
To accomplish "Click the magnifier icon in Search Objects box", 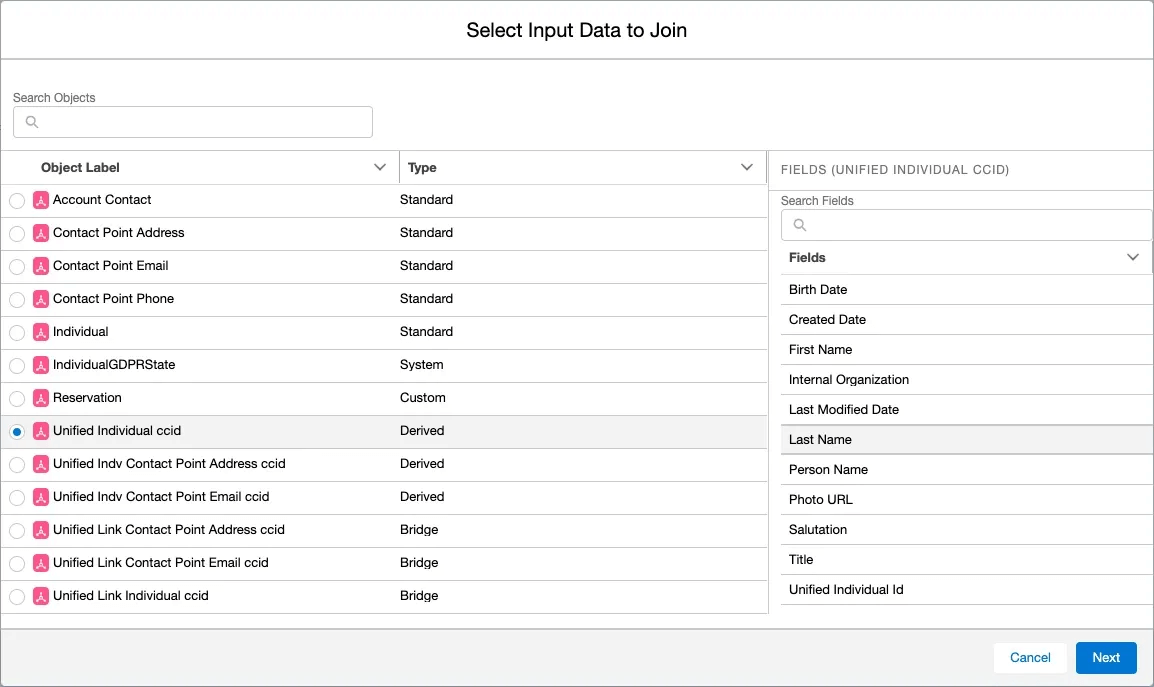I will 31,122.
